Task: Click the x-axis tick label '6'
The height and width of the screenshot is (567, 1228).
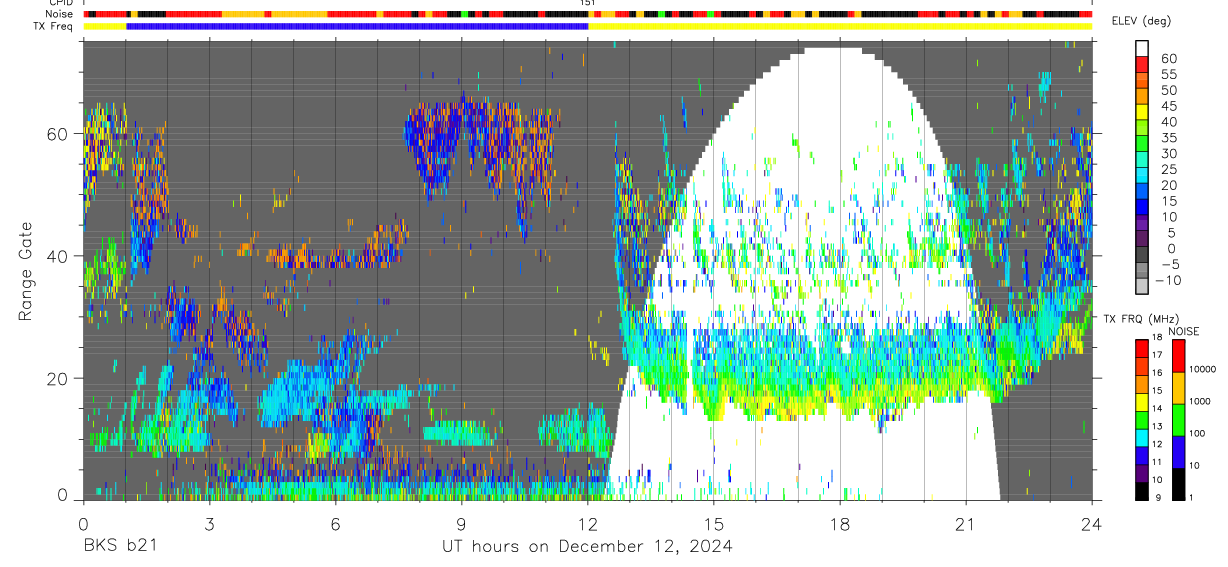Action: point(335,523)
